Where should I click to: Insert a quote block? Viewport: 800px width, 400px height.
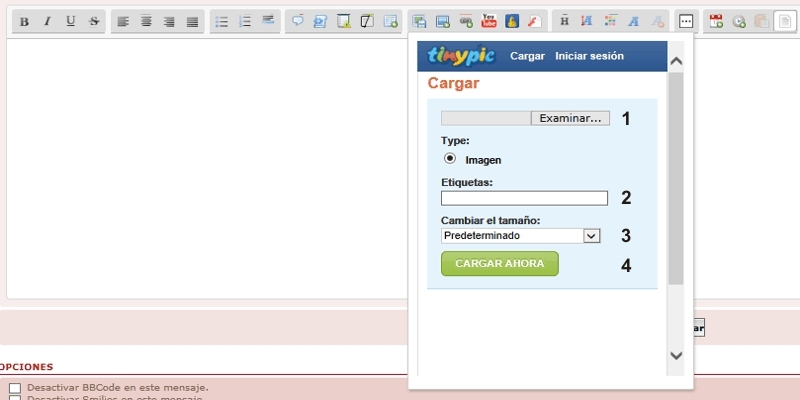pos(297,21)
